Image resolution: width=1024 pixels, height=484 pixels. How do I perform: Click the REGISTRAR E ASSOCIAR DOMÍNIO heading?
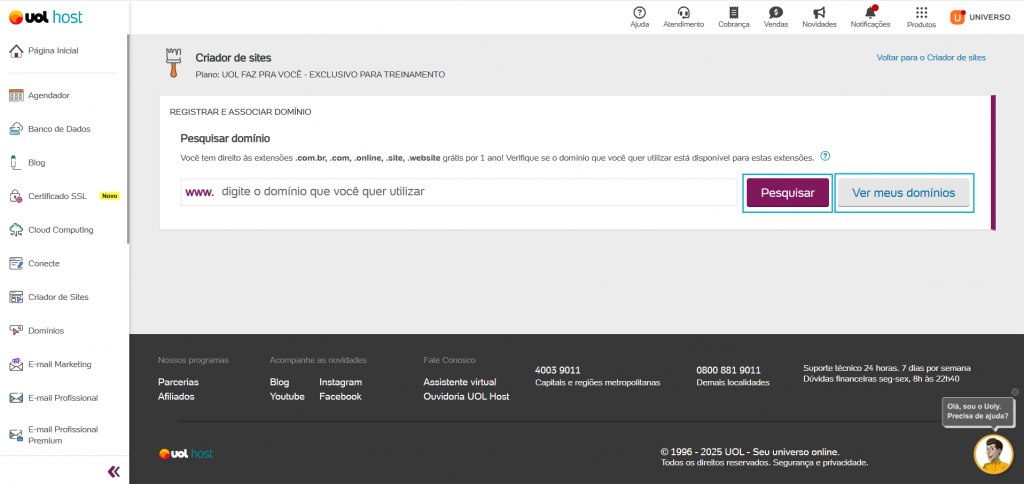click(240, 112)
